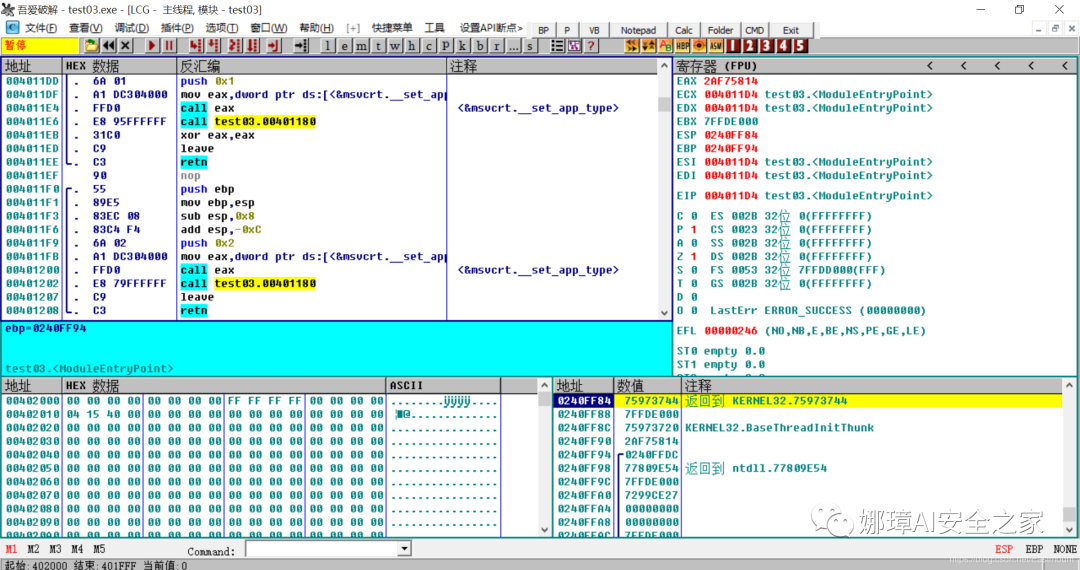Open Run trace with '...' button
Image resolution: width=1080 pixels, height=570 pixels.
513,45
